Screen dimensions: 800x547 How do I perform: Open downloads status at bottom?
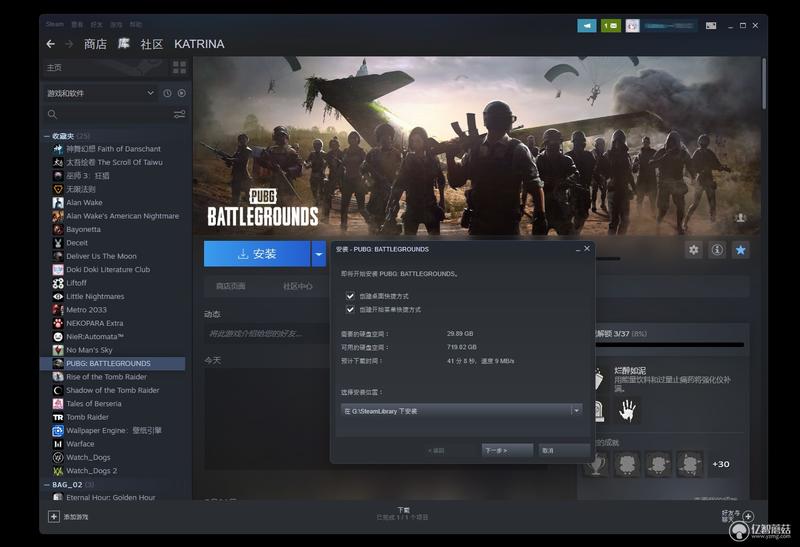[403, 513]
